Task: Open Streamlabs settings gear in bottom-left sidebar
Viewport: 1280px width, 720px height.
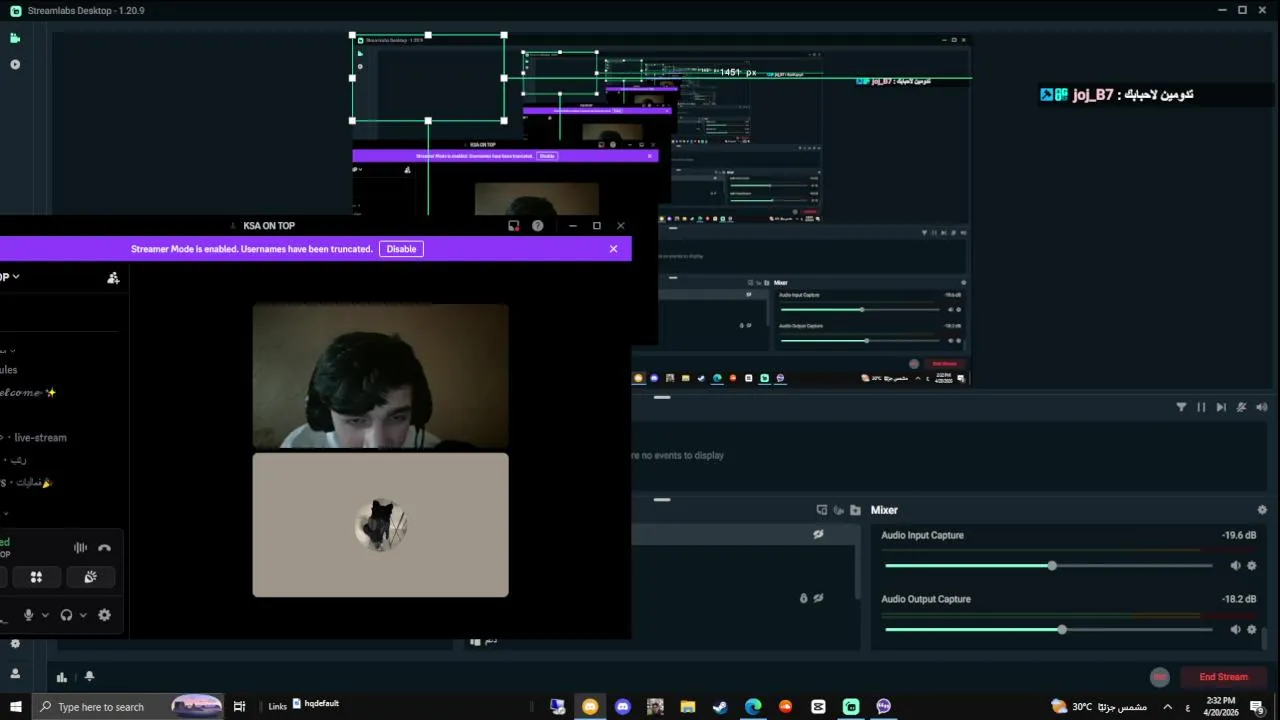Action: [15, 644]
